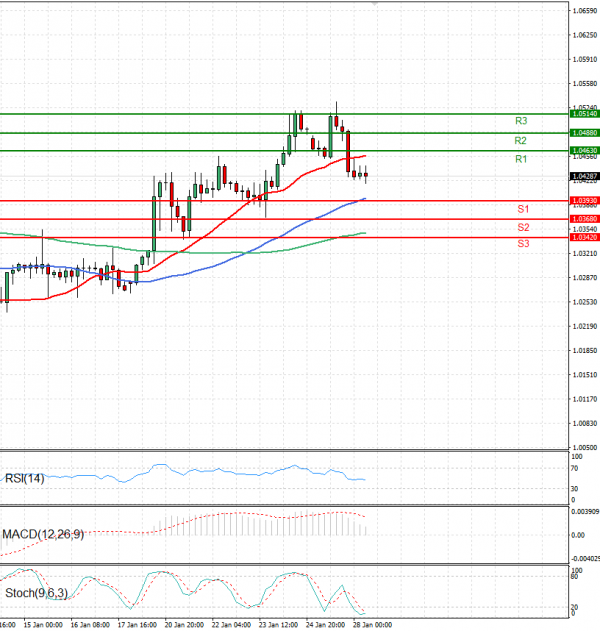Click the 1.02530 price axis value

click(x=585, y=302)
